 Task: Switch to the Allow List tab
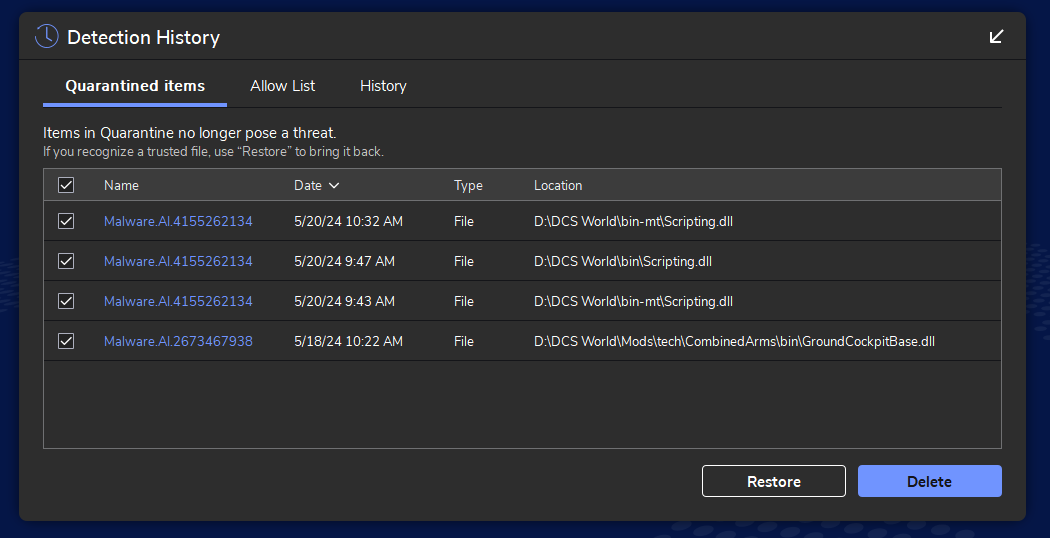coord(283,86)
